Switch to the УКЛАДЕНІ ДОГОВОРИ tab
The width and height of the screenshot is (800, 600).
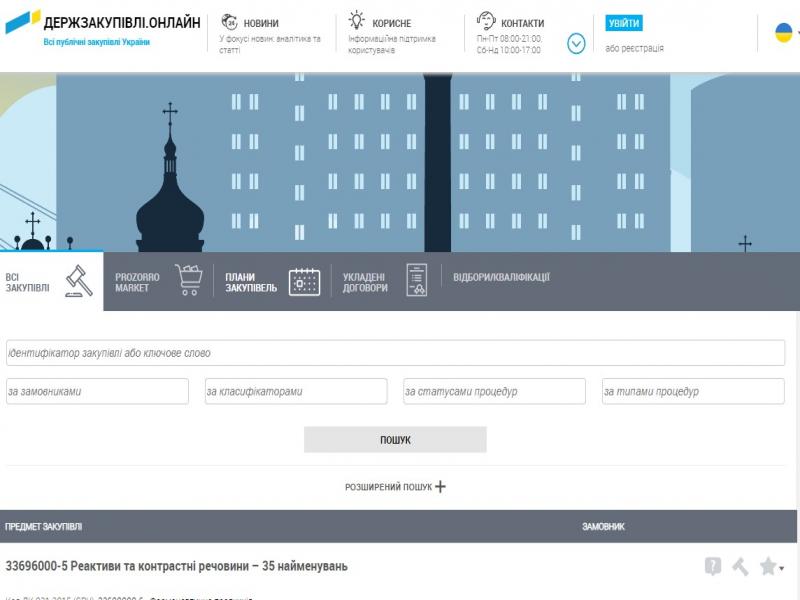(365, 283)
